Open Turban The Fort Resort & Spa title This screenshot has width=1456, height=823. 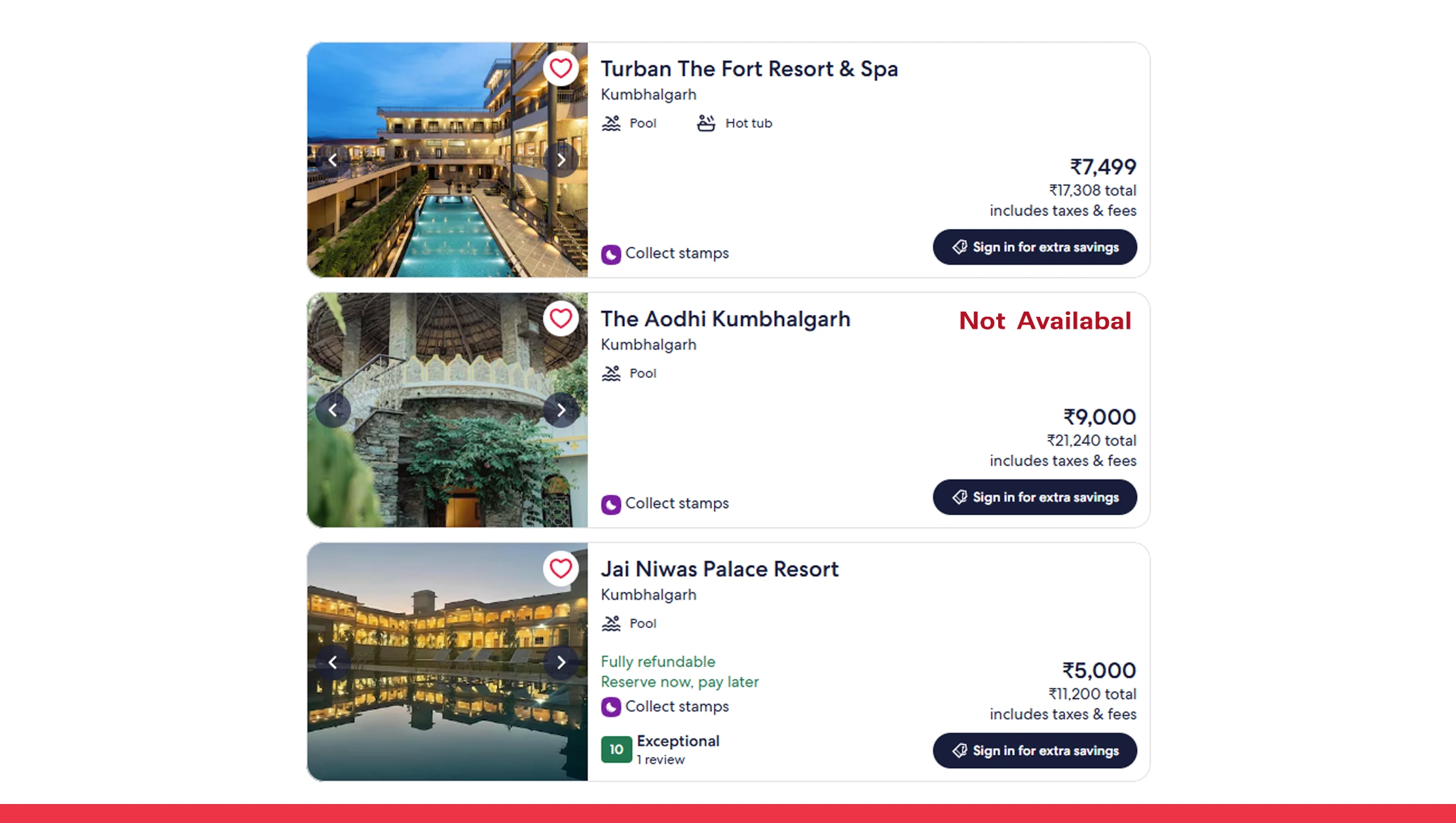click(749, 69)
